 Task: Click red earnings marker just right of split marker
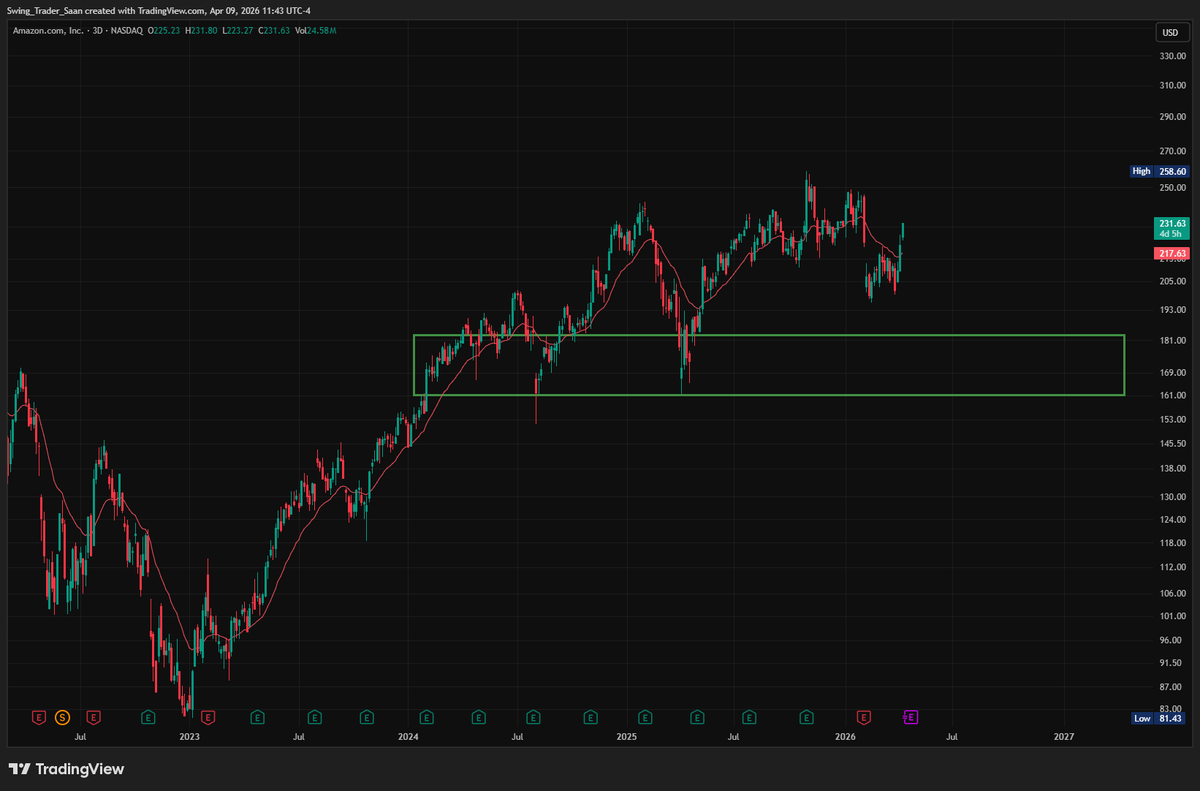coord(93,717)
